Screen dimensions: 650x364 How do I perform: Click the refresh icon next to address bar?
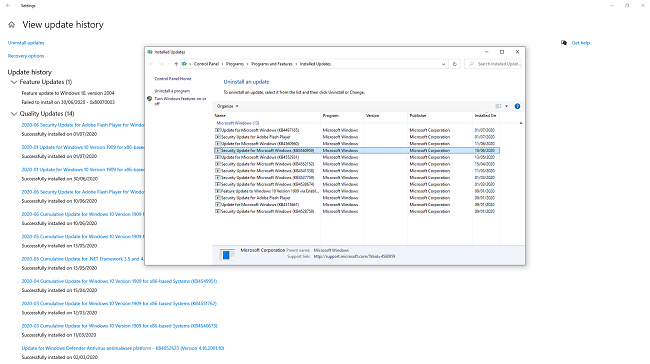(x=455, y=64)
